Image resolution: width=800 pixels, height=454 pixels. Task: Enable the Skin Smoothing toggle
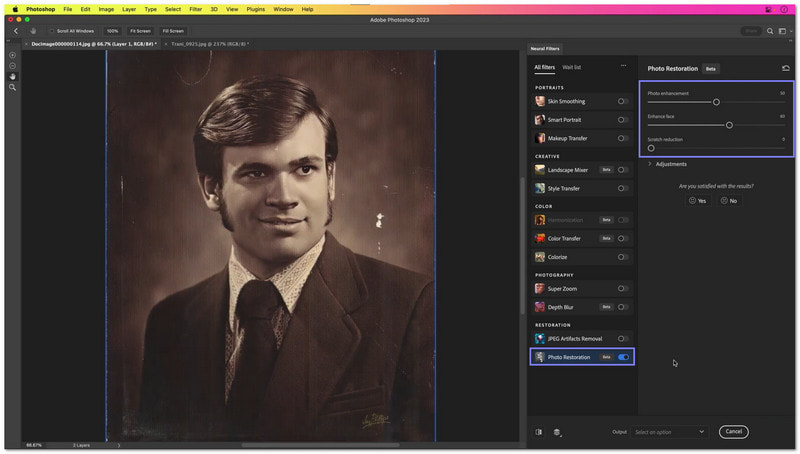coord(623,101)
